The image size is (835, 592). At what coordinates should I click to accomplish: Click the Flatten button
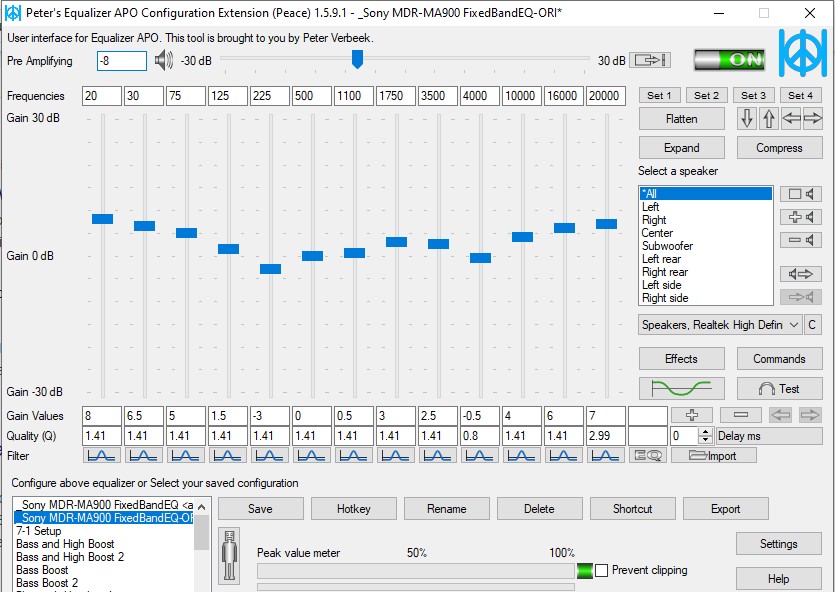[x=682, y=119]
